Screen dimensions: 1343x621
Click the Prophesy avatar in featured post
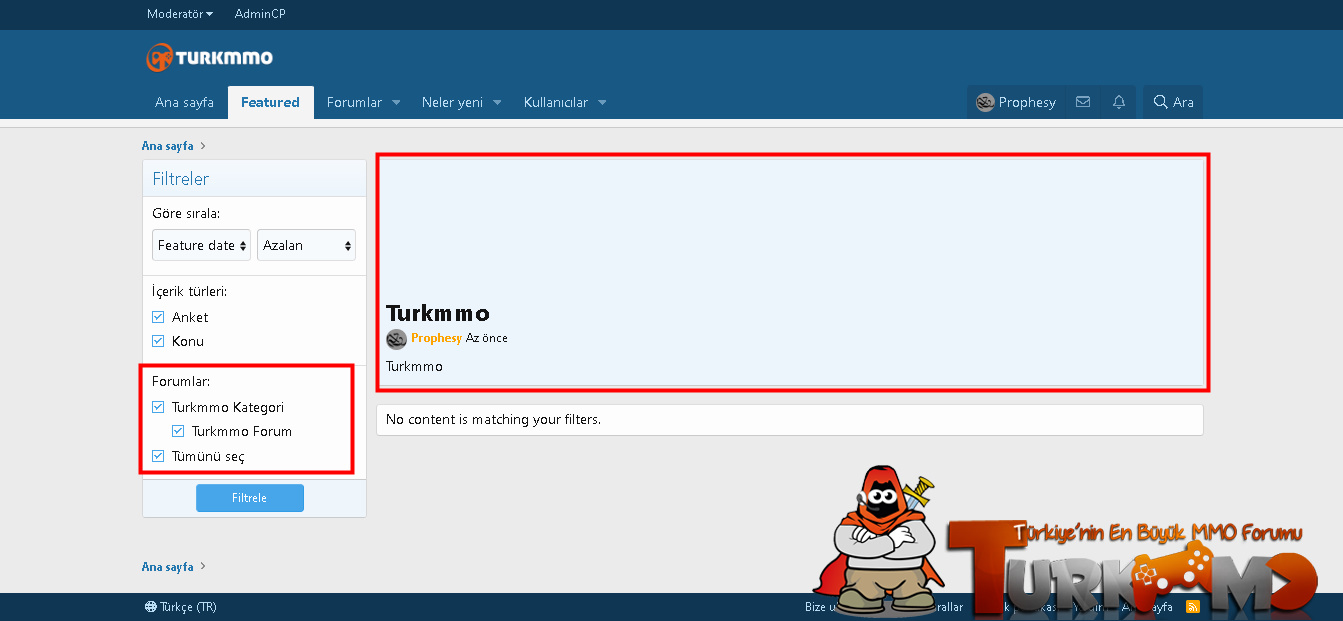pyautogui.click(x=396, y=339)
